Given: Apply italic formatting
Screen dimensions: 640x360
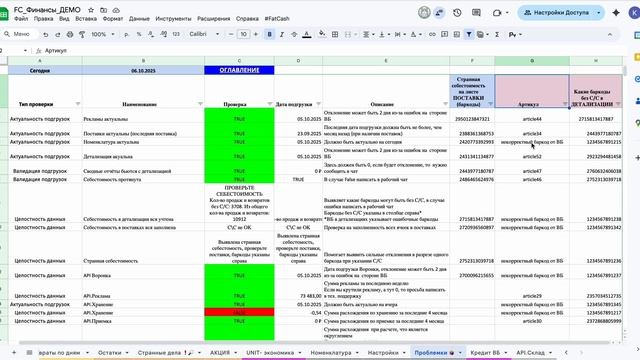Looking at the screenshot, I should pos(282,35).
